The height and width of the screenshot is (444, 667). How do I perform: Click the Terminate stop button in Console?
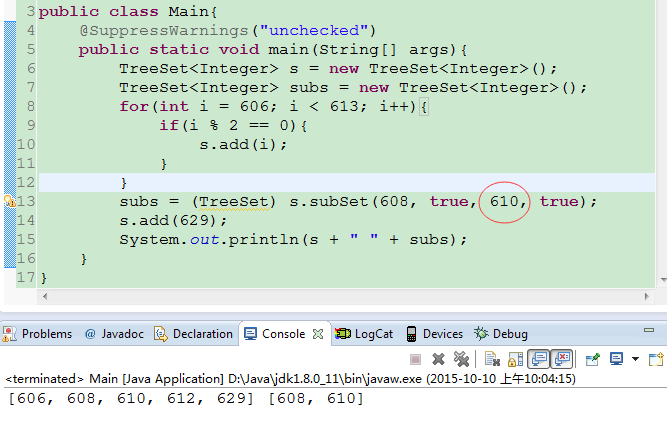pos(415,360)
